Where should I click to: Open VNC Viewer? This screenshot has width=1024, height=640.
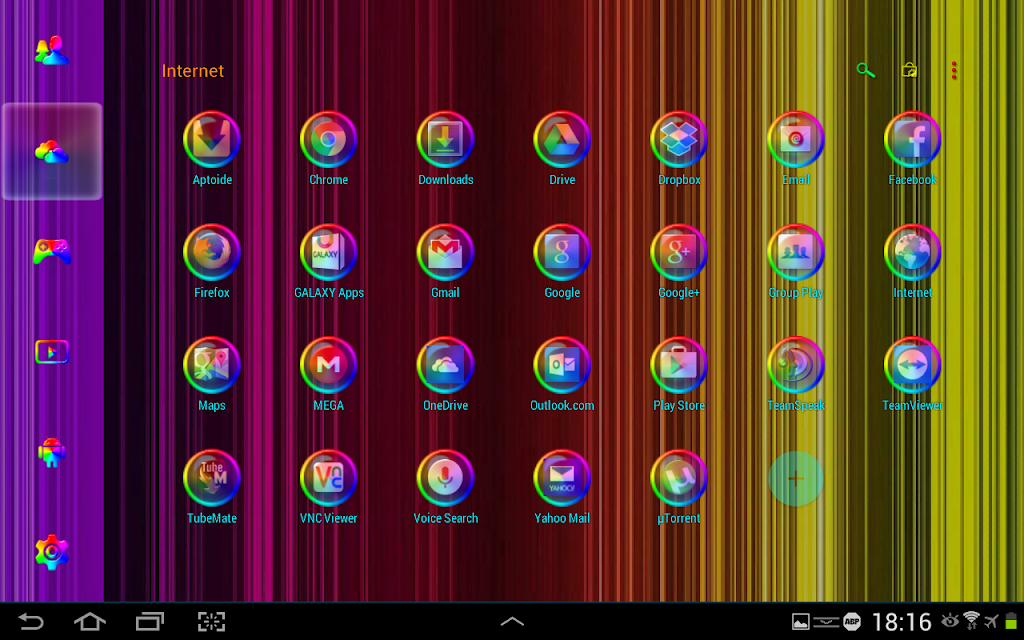(328, 479)
